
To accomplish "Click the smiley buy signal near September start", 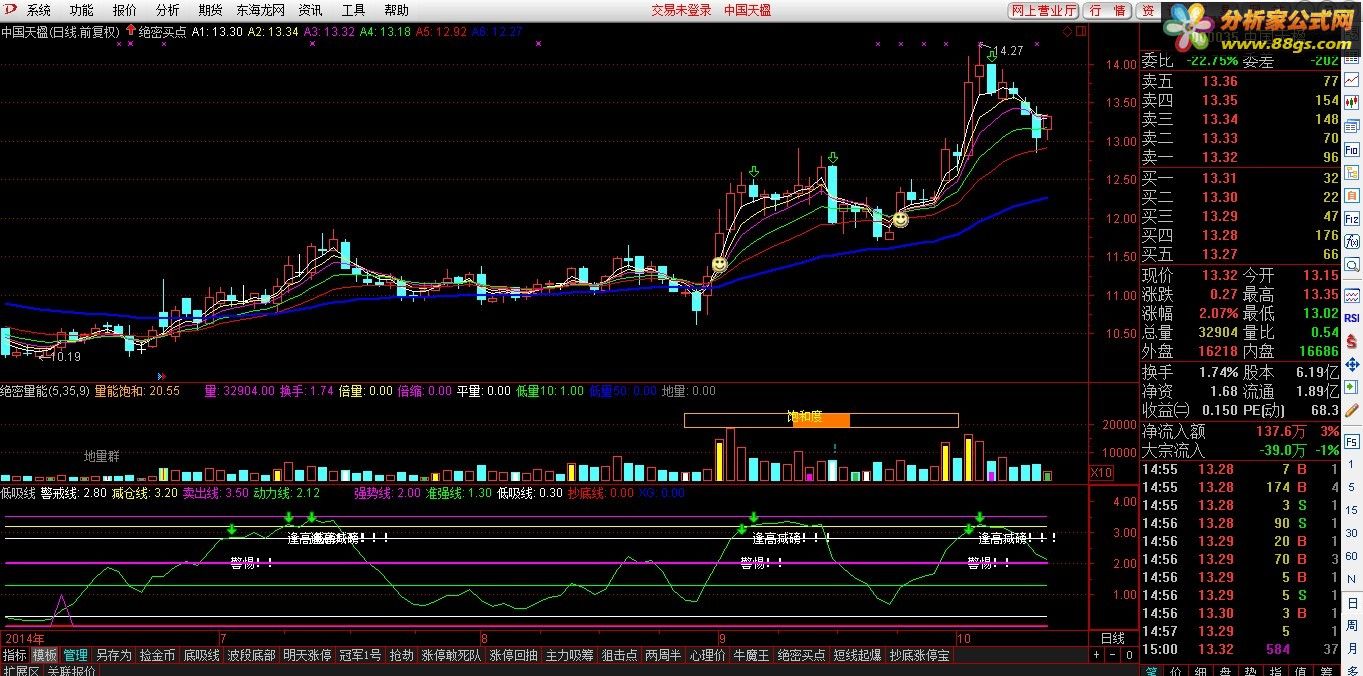I will tap(719, 264).
